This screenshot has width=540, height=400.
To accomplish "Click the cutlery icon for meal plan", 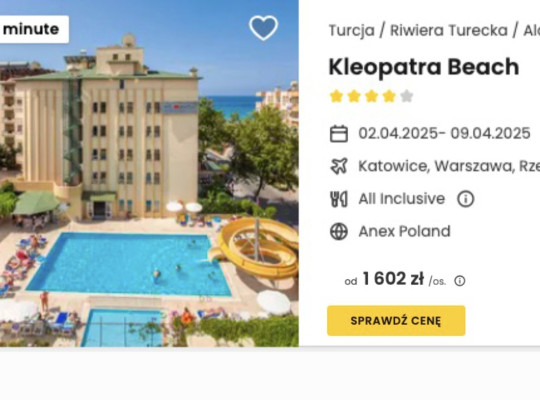I will pos(339,199).
